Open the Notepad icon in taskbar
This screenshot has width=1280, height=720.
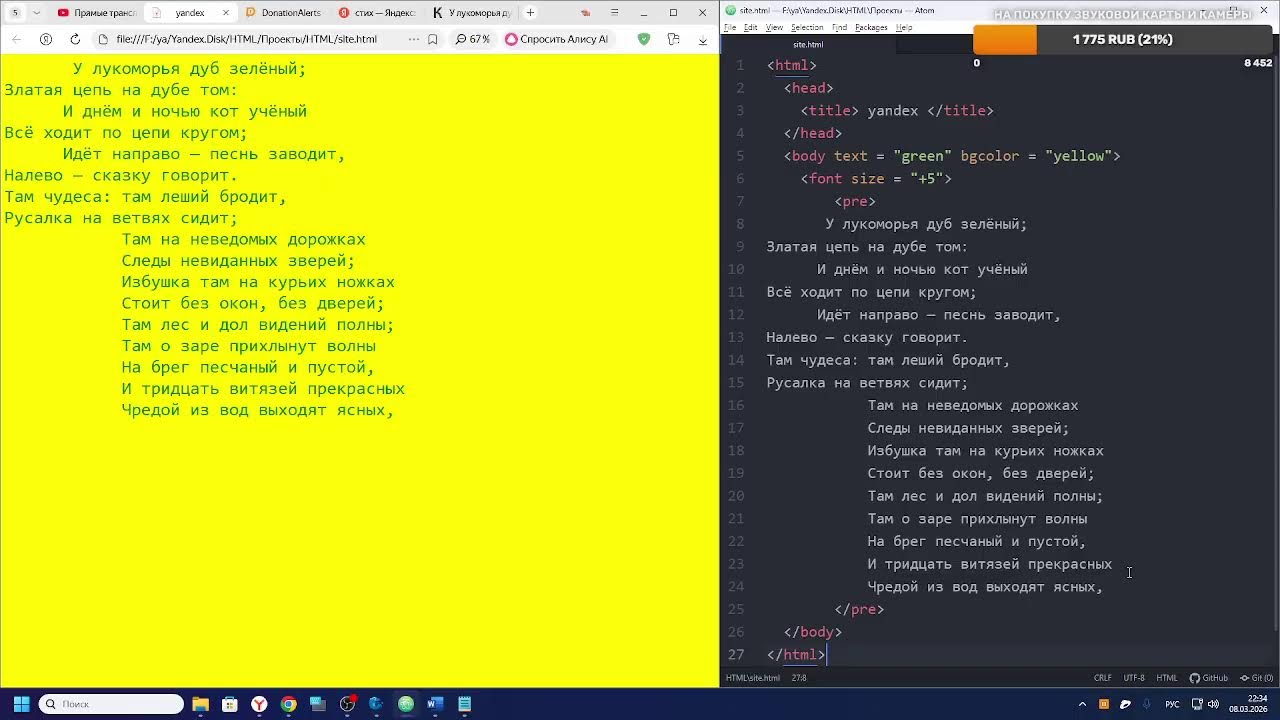(464, 704)
